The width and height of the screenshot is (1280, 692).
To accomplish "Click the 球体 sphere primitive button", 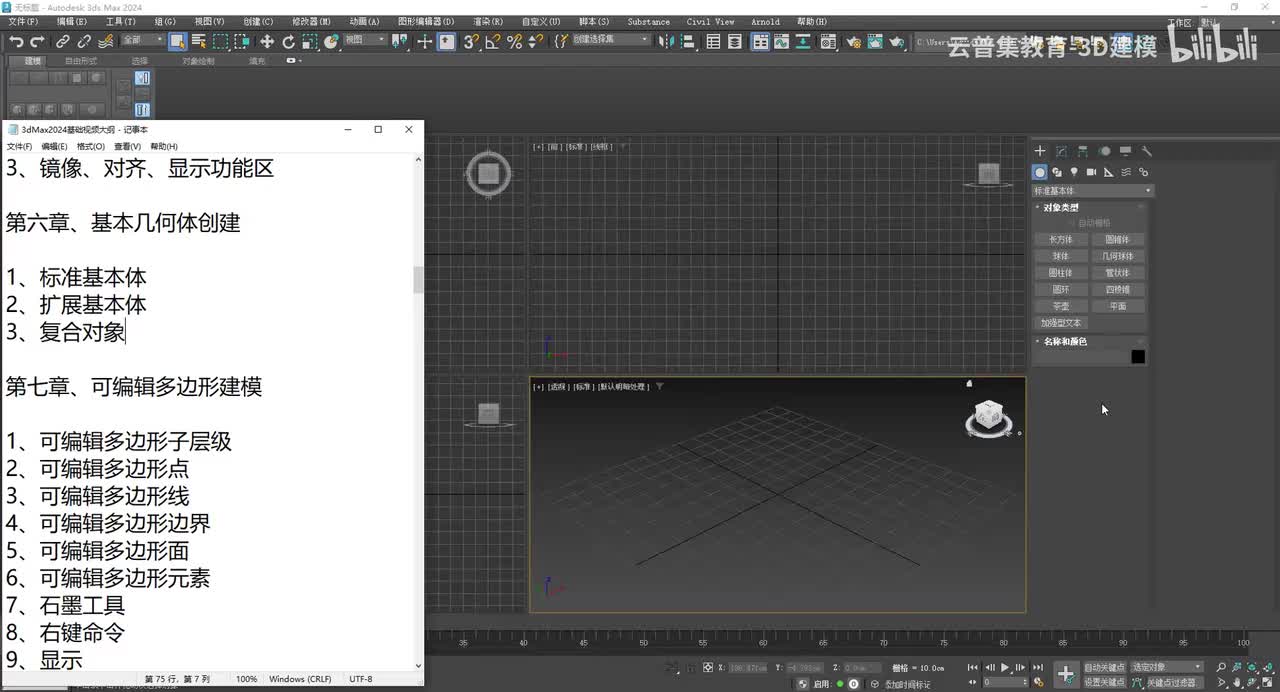I will coord(1060,256).
